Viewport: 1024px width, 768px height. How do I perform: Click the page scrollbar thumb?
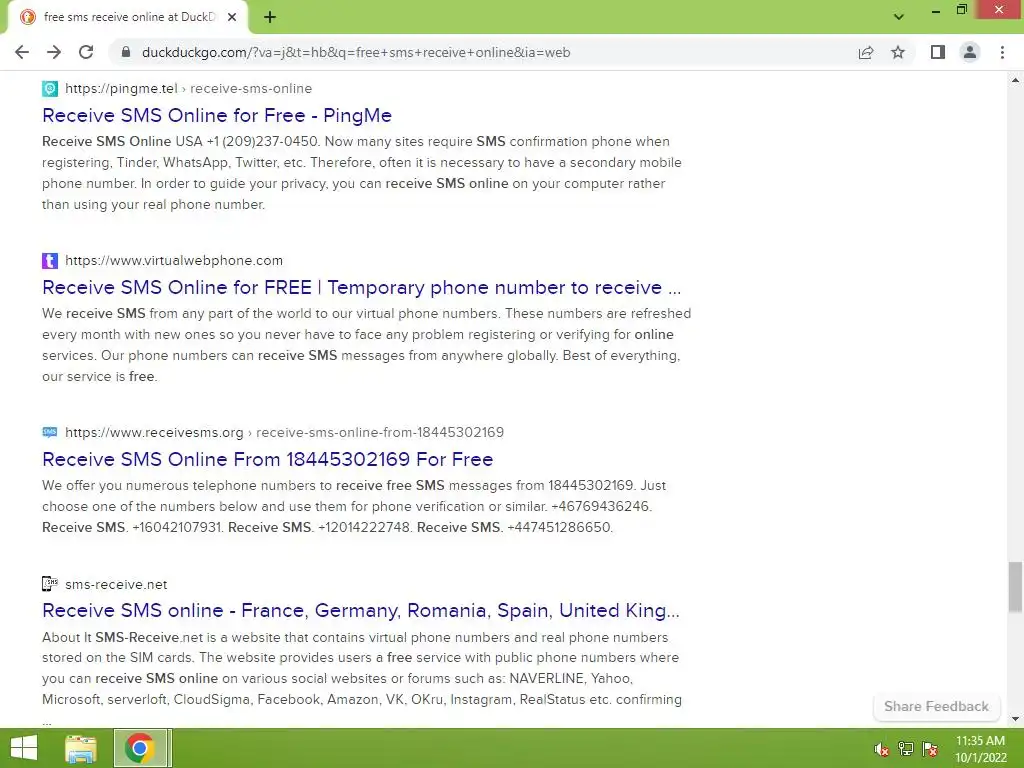[1015, 586]
